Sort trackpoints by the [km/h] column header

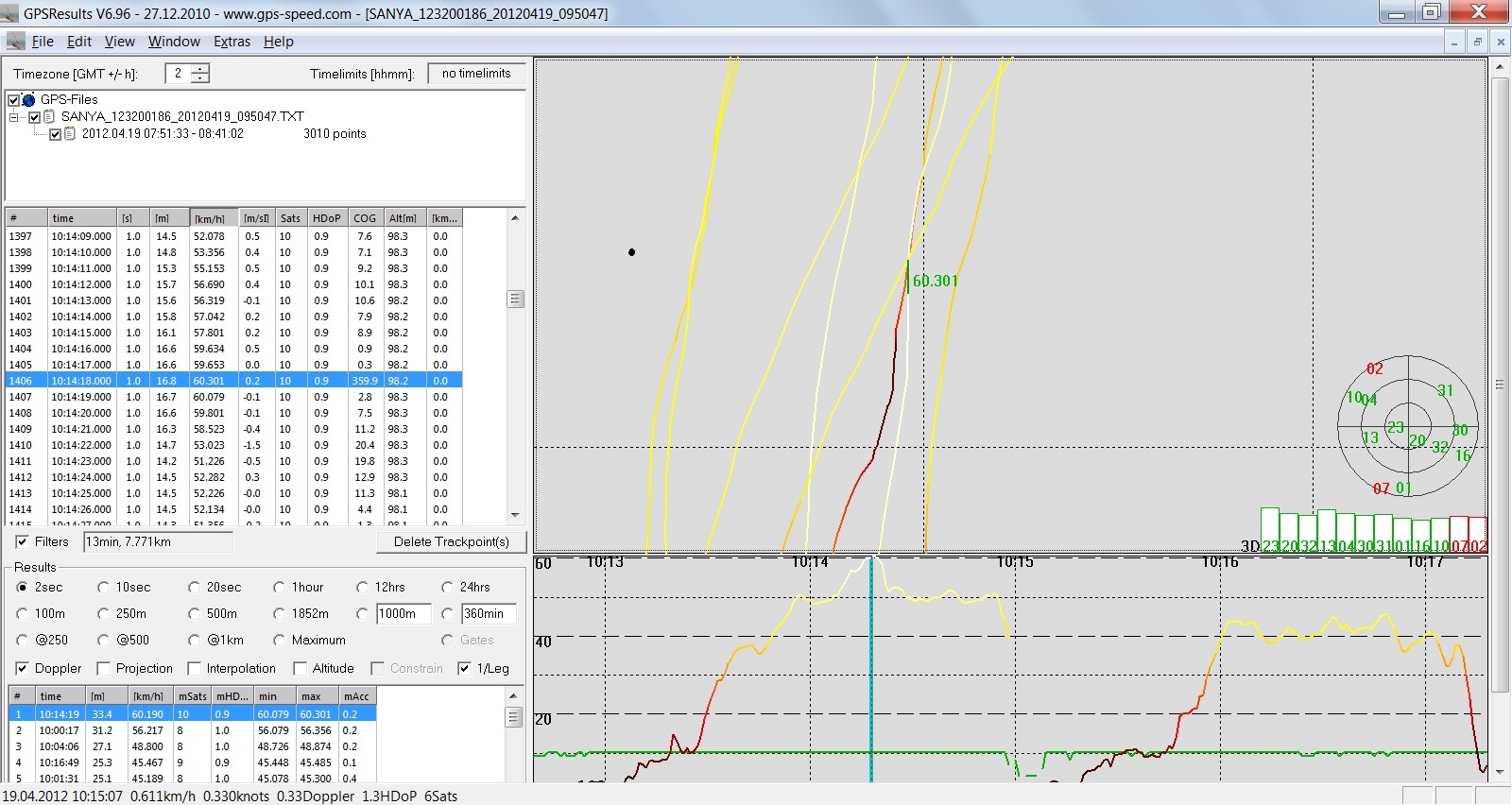click(215, 218)
